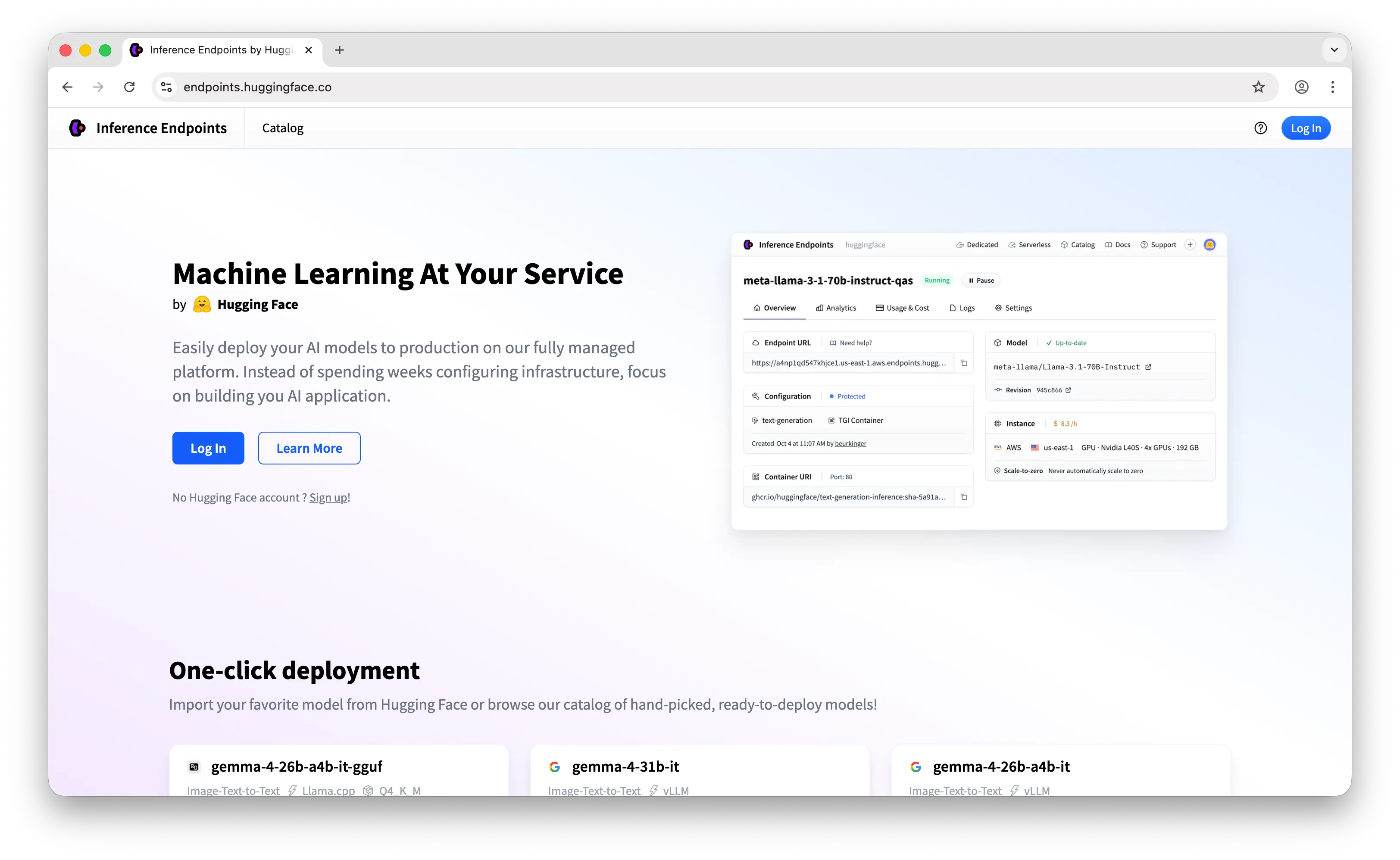The width and height of the screenshot is (1400, 860).
Task: Open a new browser tab
Action: (x=340, y=50)
